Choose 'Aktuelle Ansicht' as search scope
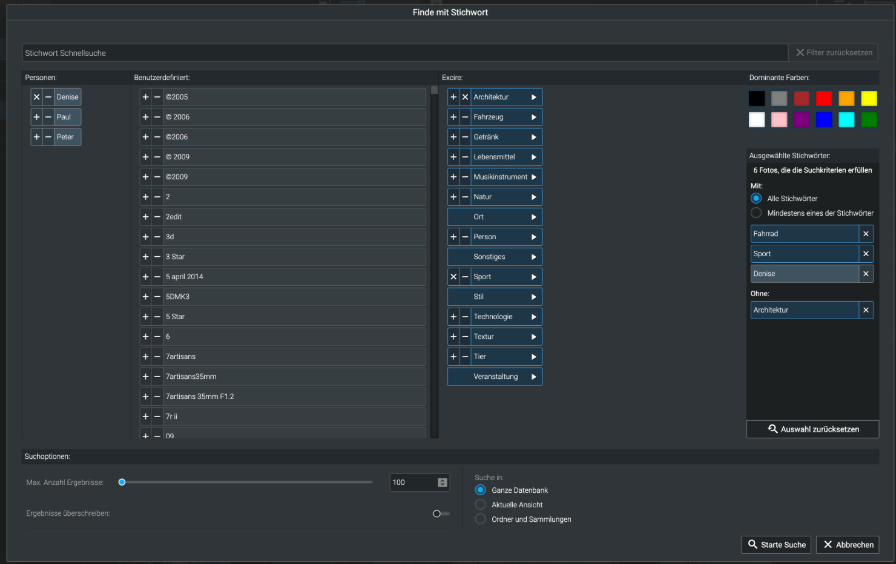Image resolution: width=896 pixels, height=564 pixels. 481,505
